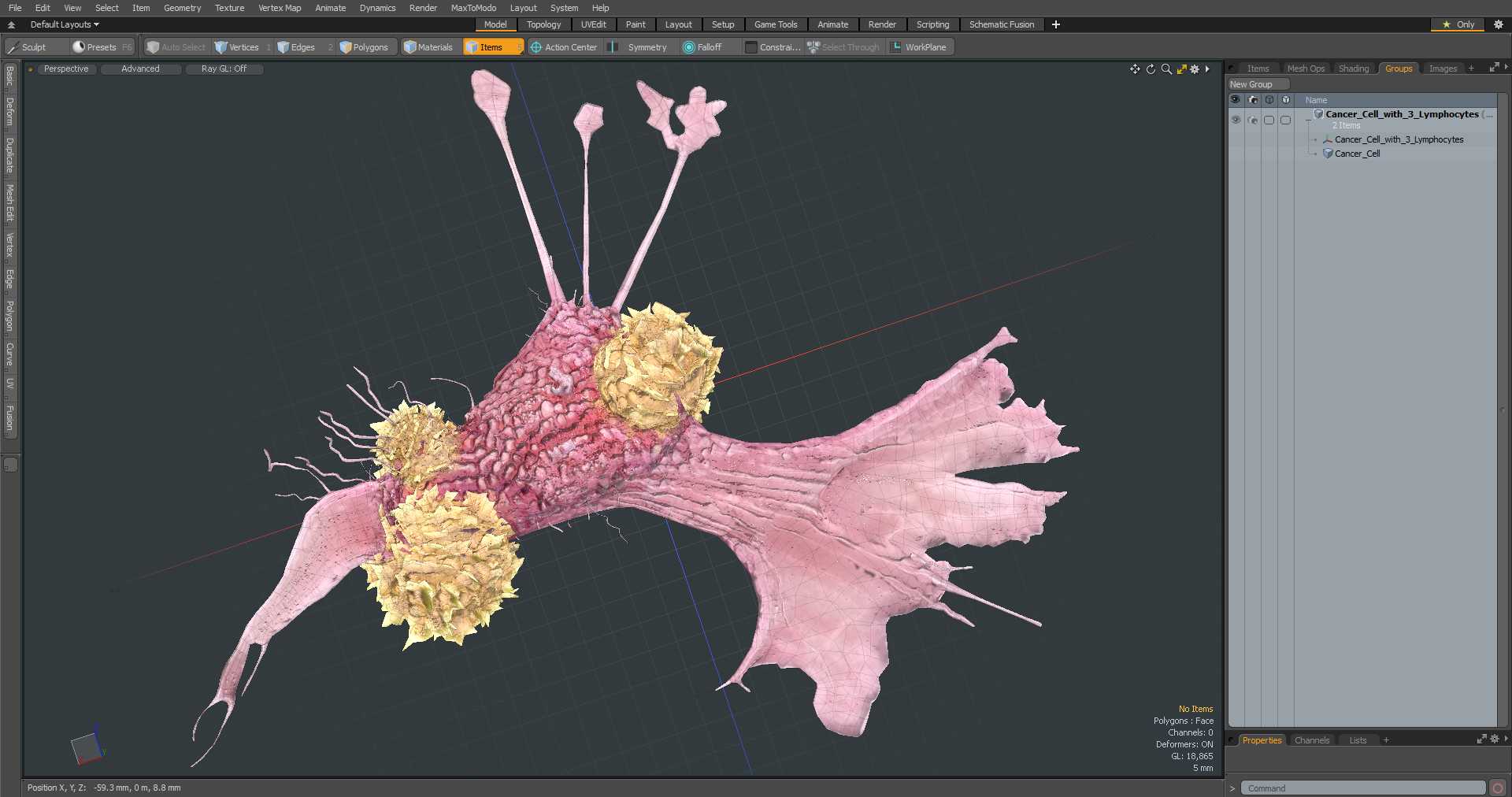Viewport: 1512px width, 797px height.
Task: Open viewport settings gear
Action: point(1195,69)
